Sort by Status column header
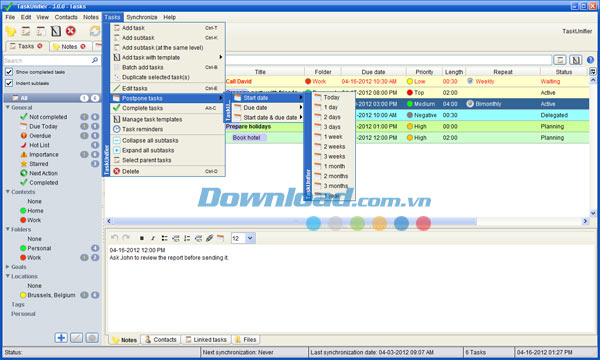Screen dimensions: 600x360 pyautogui.click(x=564, y=72)
